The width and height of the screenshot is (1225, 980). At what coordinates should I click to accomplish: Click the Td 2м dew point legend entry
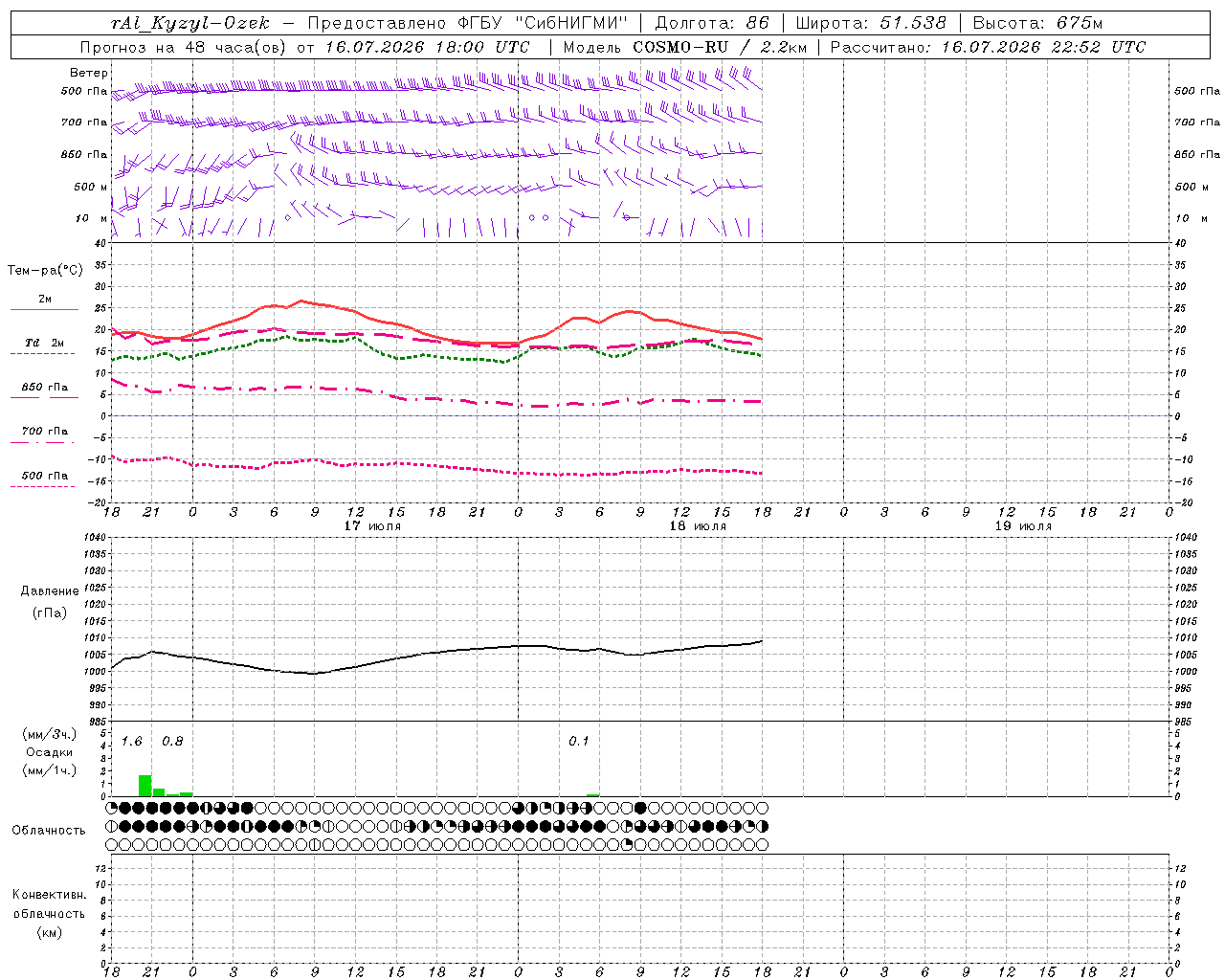44,343
